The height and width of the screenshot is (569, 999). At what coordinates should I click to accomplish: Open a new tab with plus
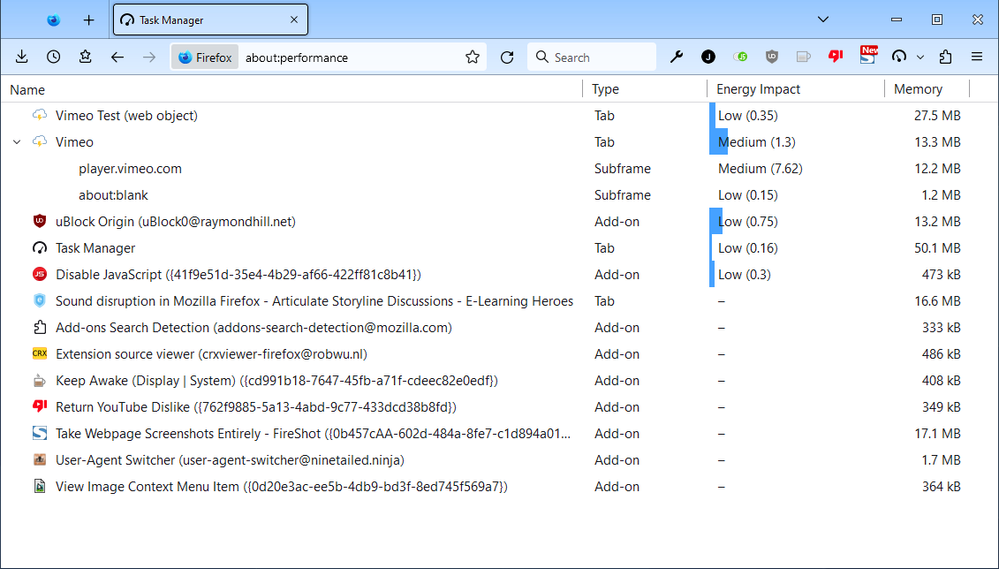coord(89,20)
